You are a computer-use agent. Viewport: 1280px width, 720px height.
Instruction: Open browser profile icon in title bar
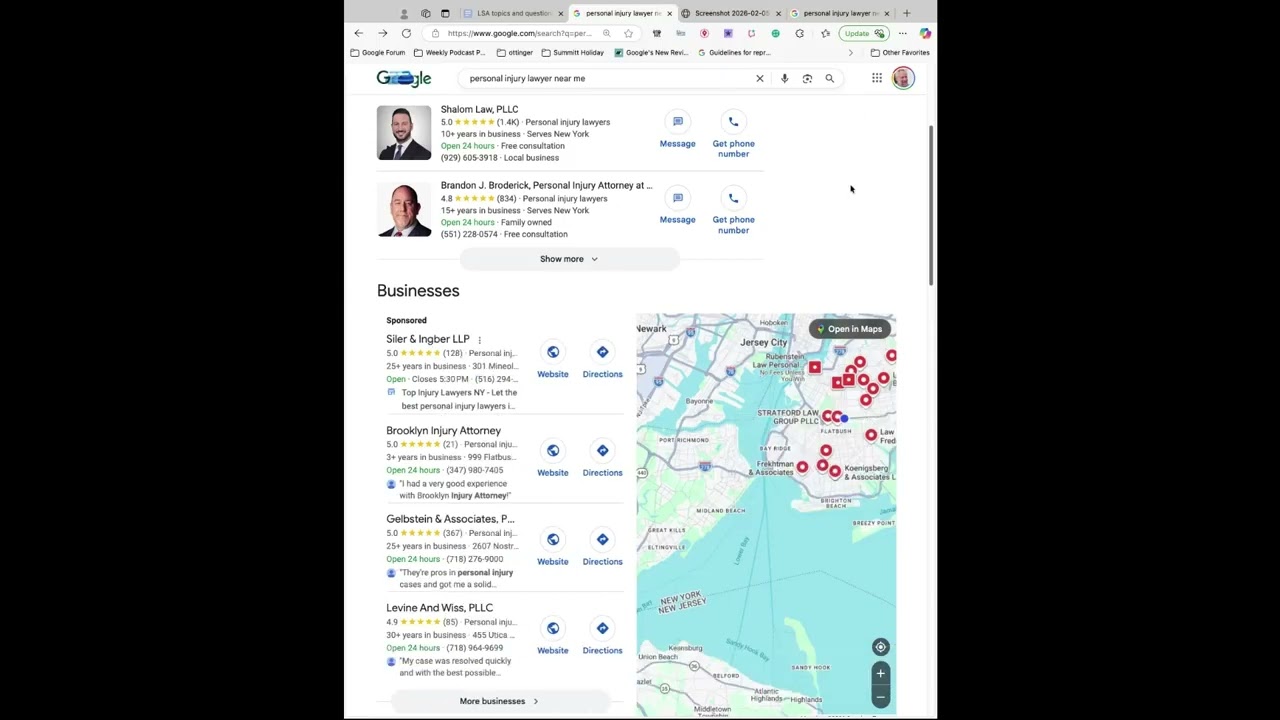pyautogui.click(x=404, y=13)
